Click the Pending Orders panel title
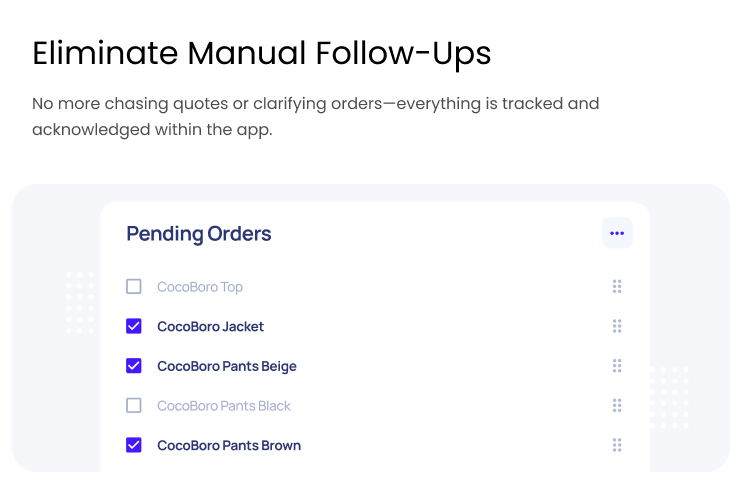The width and height of the screenshot is (742, 484). (198, 234)
